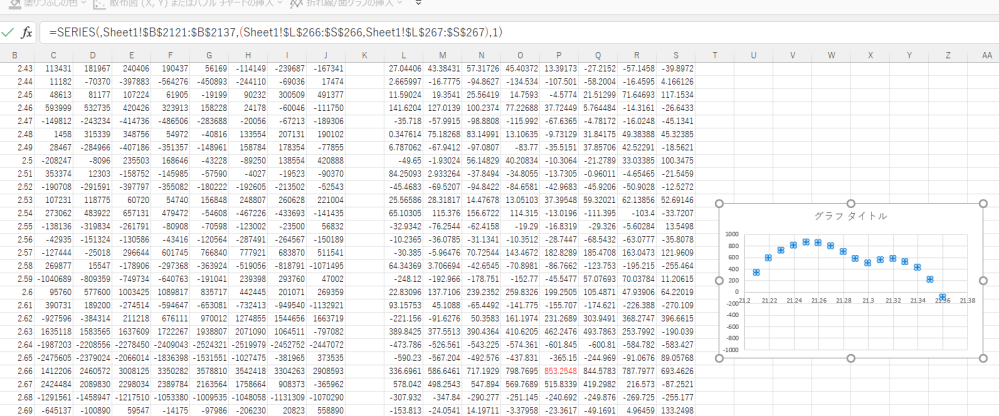Open the Insert Function fx dialog
Screen dimensions: 999x416
click(28, 33)
